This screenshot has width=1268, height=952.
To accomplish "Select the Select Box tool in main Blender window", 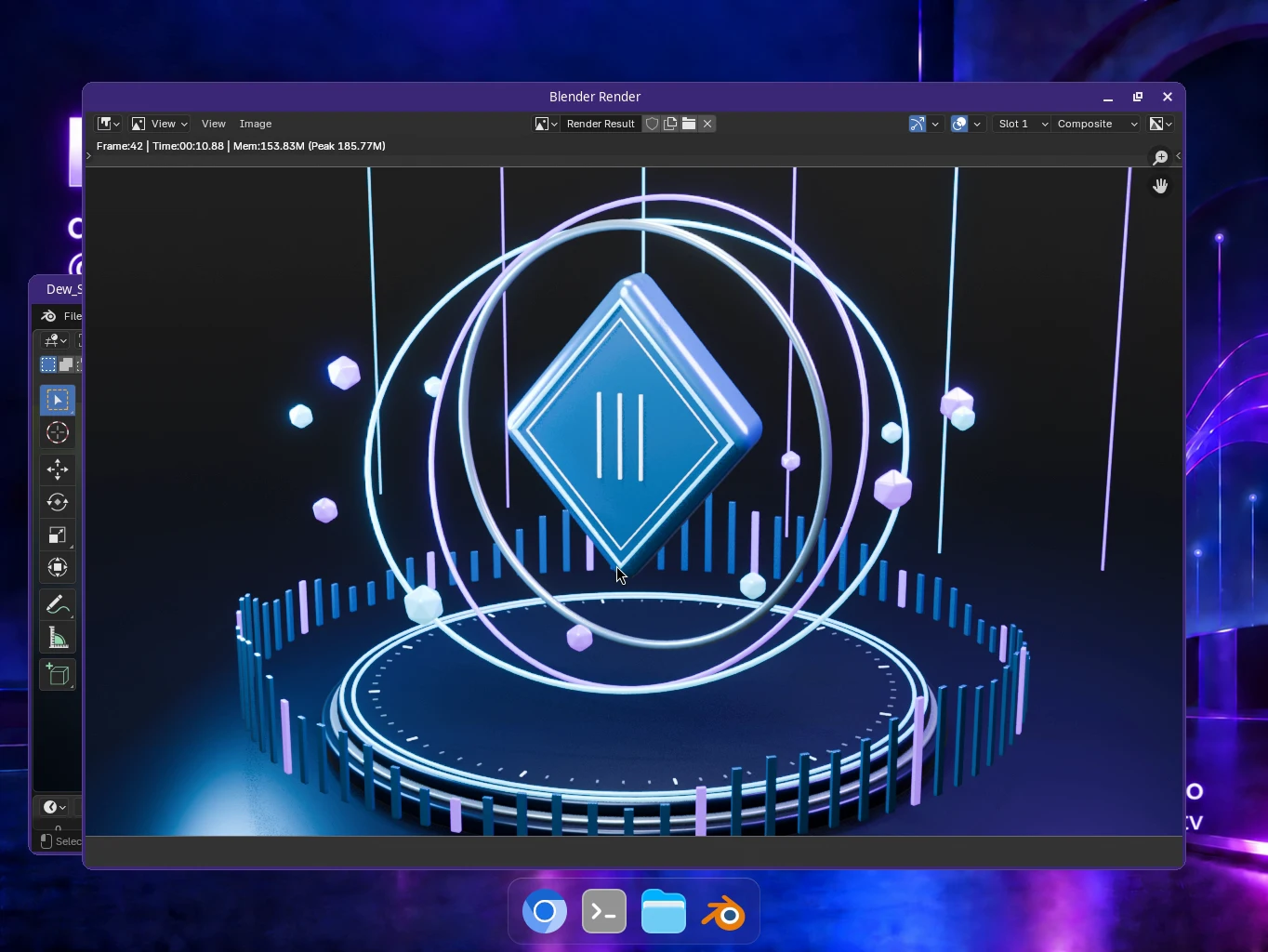I will [x=58, y=400].
